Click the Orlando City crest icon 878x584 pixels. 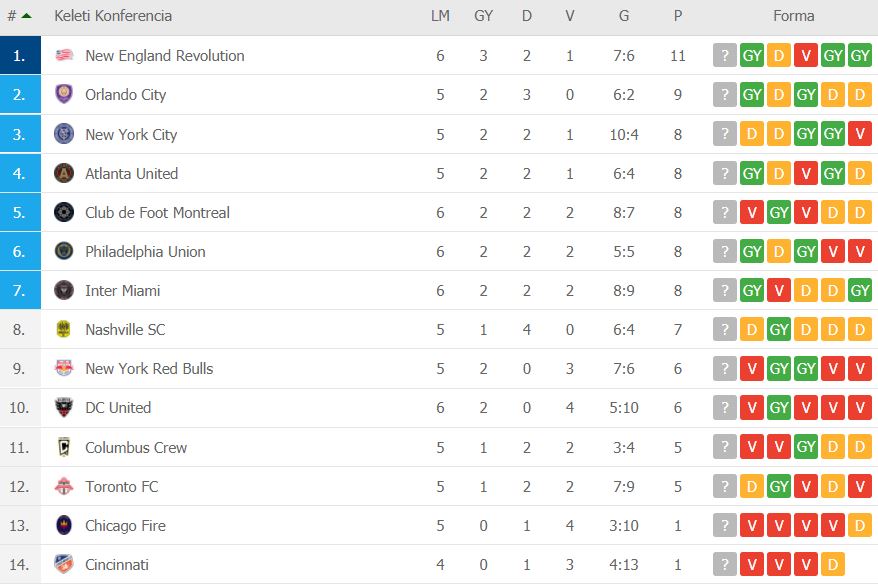click(64, 94)
